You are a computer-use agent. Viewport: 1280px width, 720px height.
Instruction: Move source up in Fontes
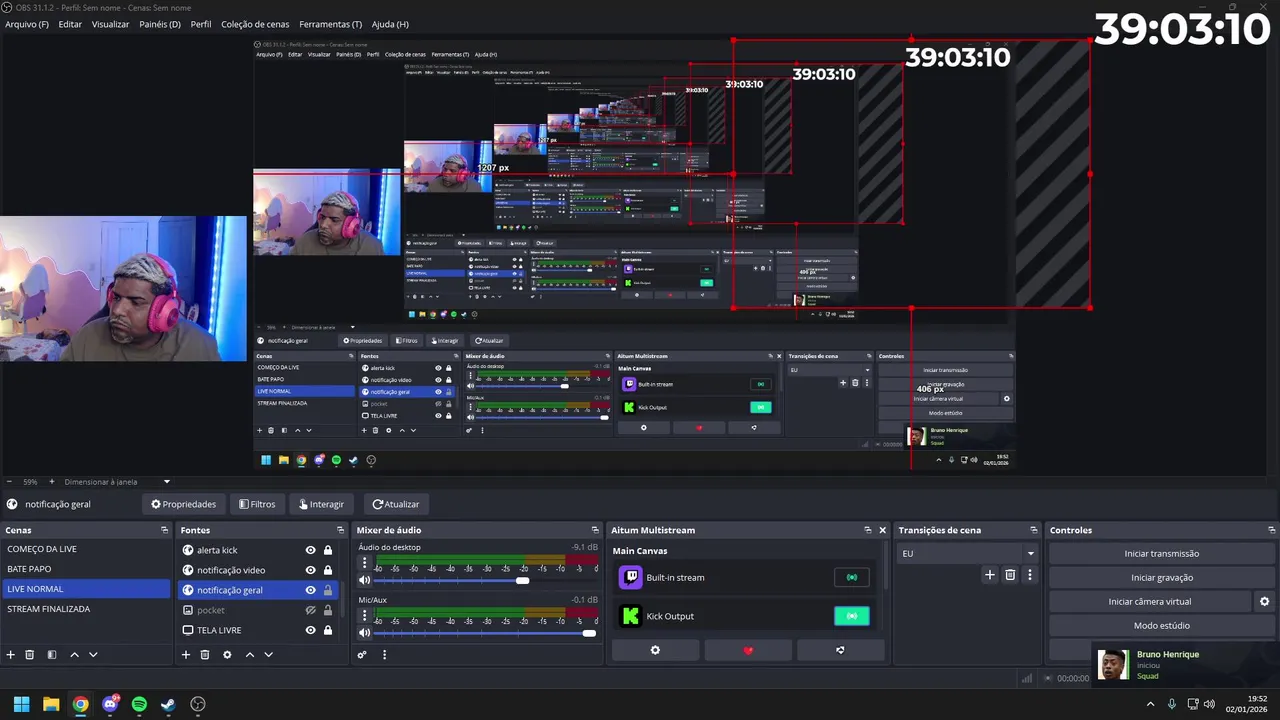[x=249, y=655]
